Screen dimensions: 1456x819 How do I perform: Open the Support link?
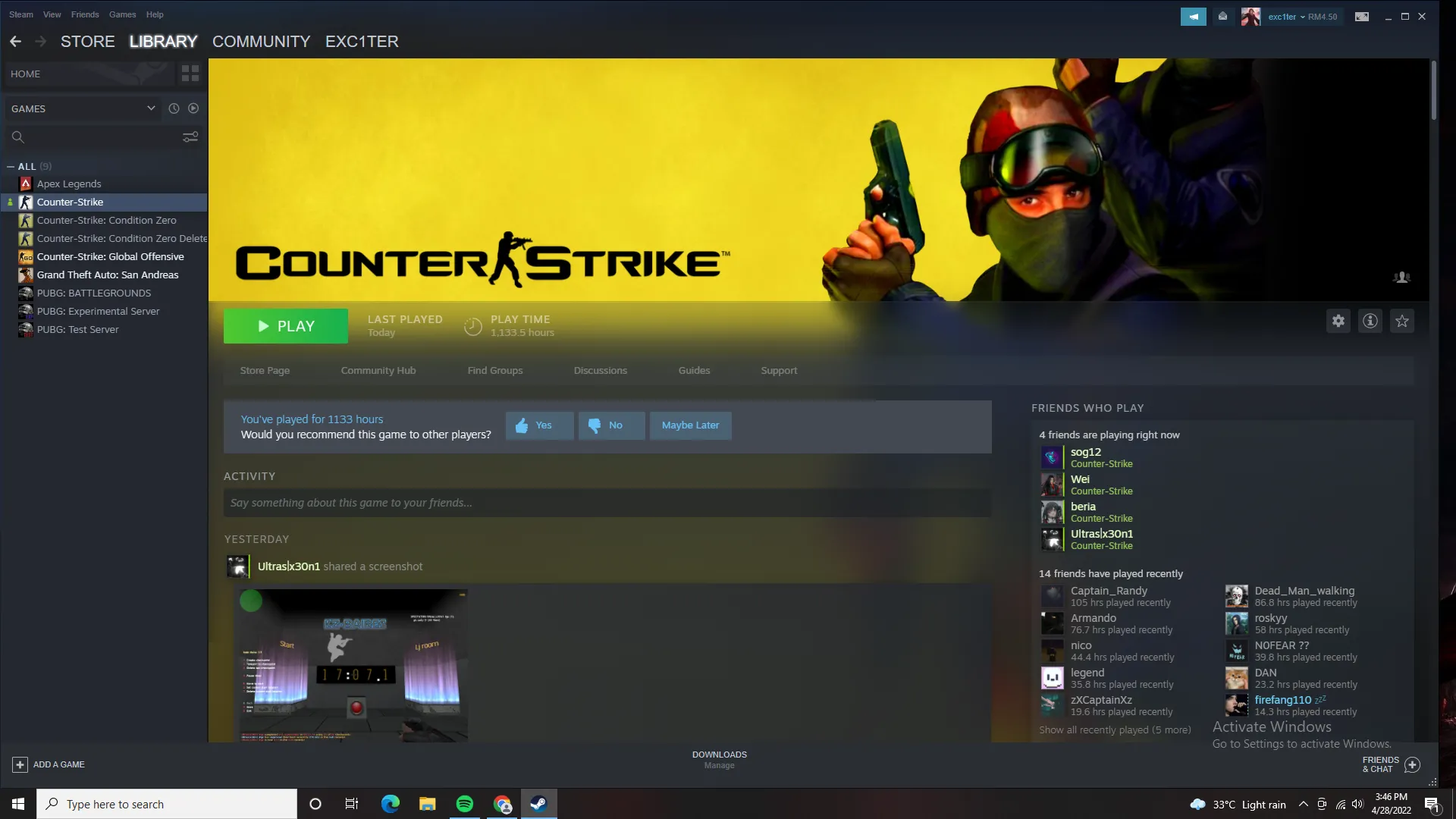779,371
